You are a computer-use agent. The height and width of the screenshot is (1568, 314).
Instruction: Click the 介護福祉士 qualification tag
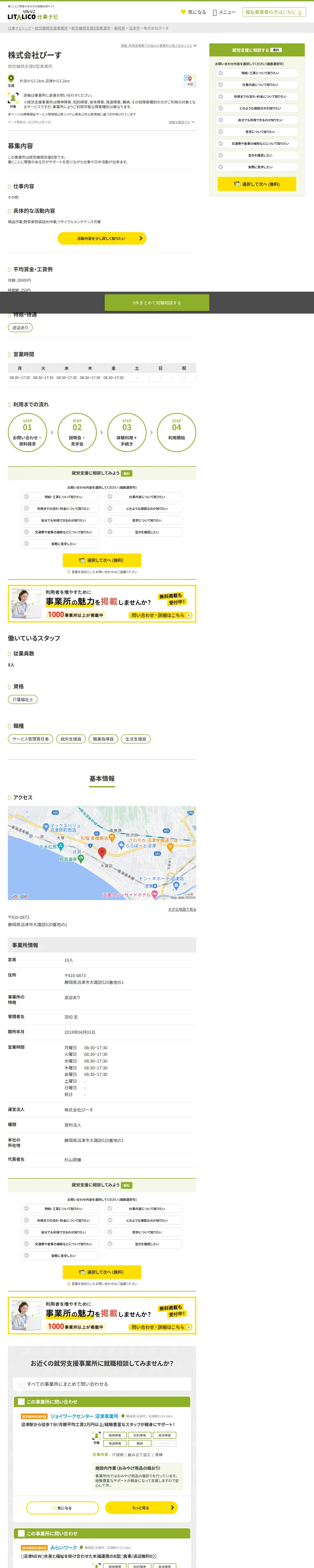coord(23,699)
